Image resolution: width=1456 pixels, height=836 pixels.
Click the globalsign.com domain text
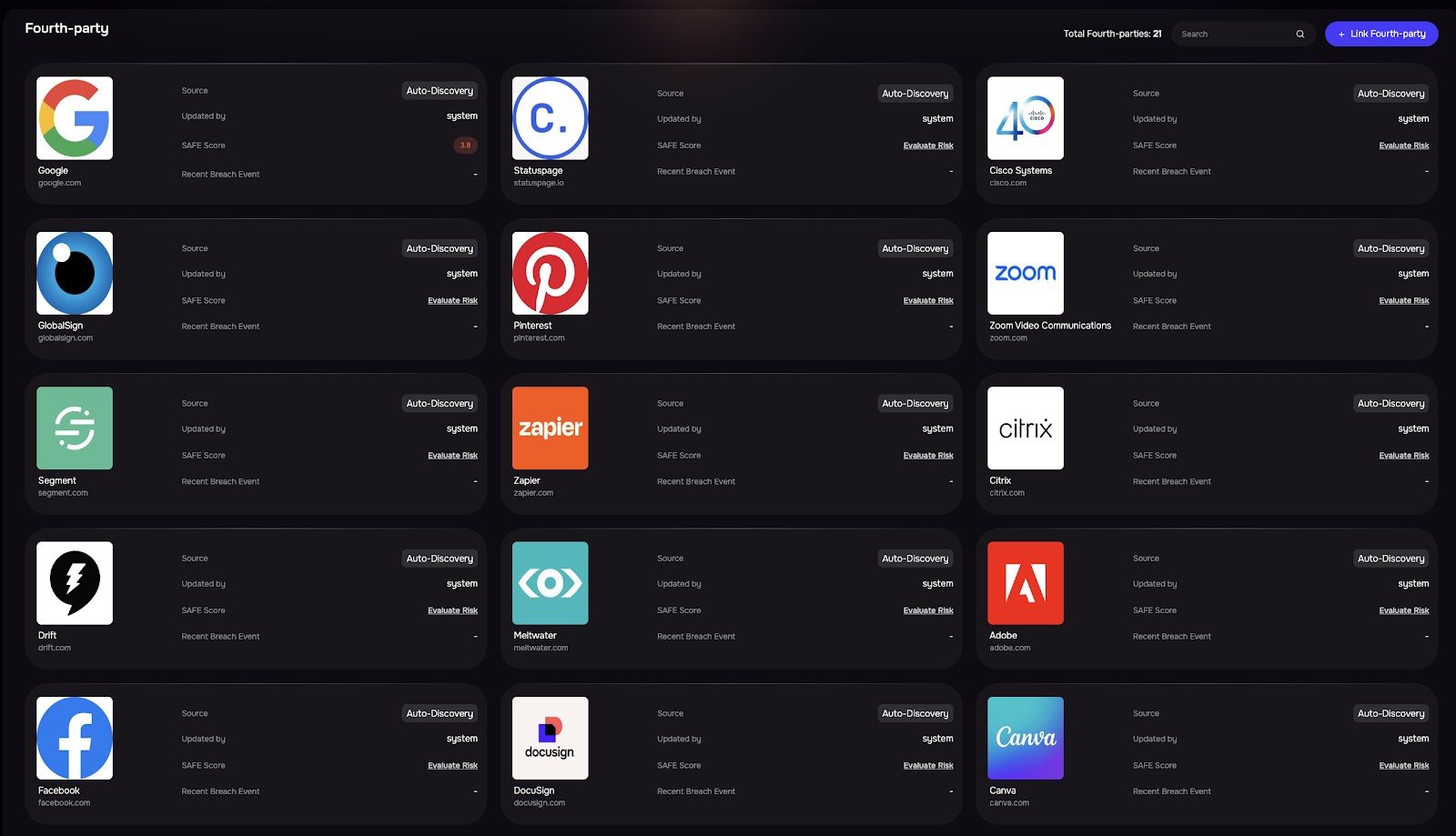tap(66, 338)
